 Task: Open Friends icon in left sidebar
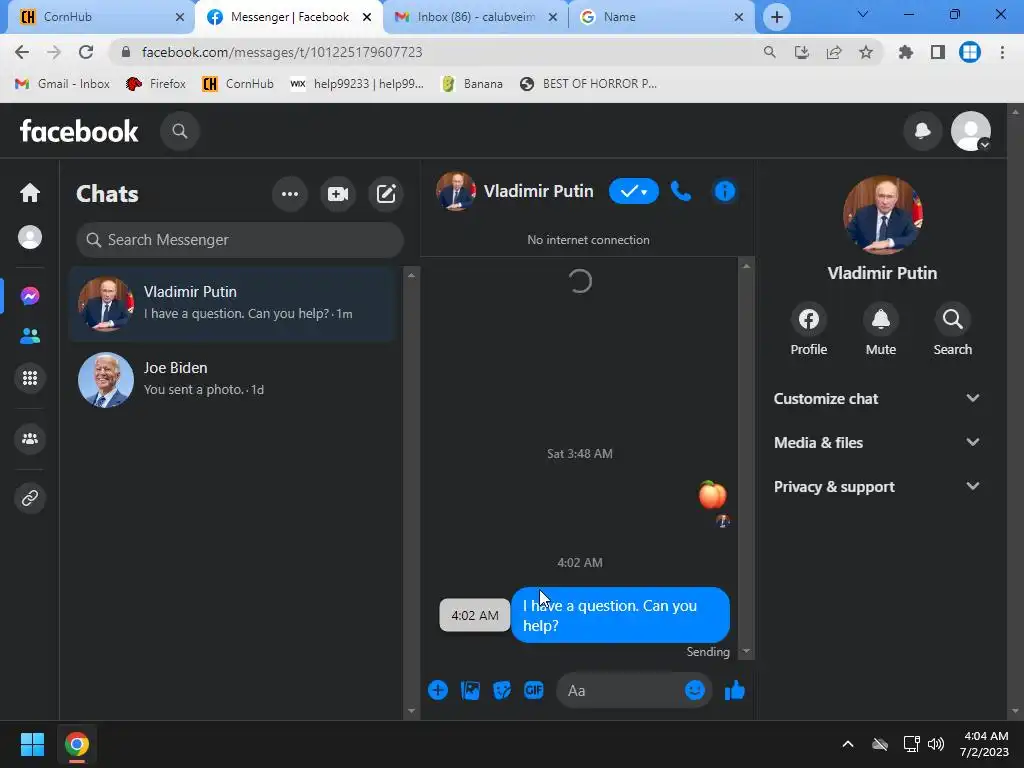30,336
